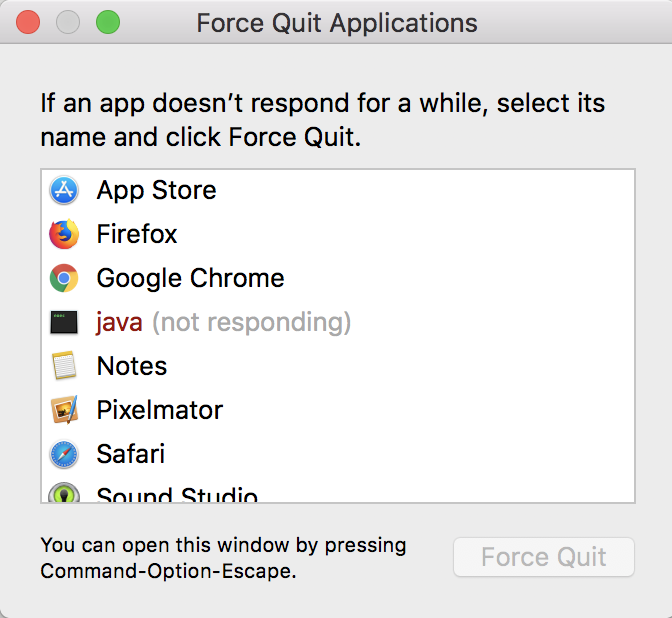Select Firefox in the application list
This screenshot has height=618, width=672.
point(137,234)
